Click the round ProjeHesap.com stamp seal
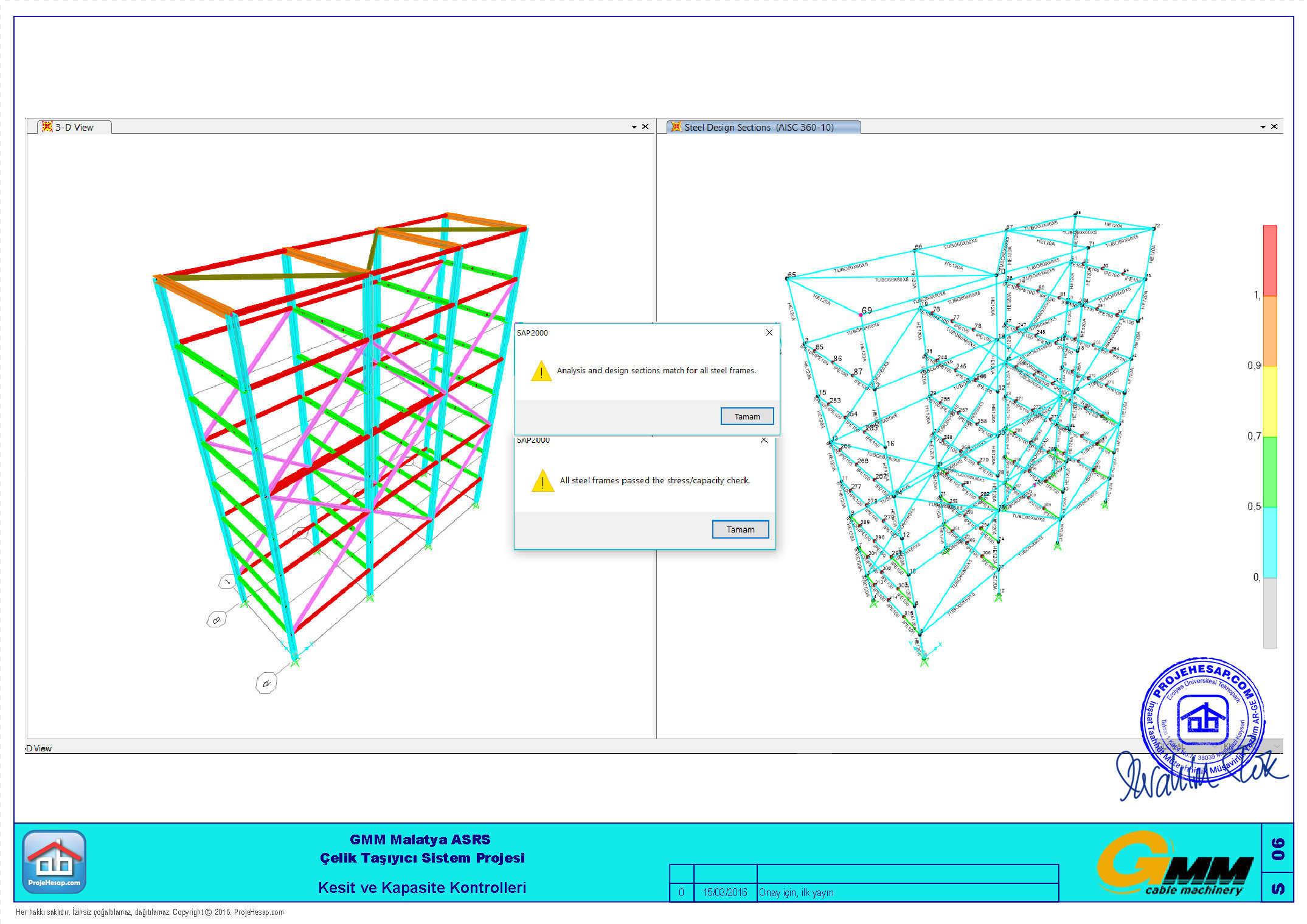The image size is (1307, 924). coord(1202,720)
